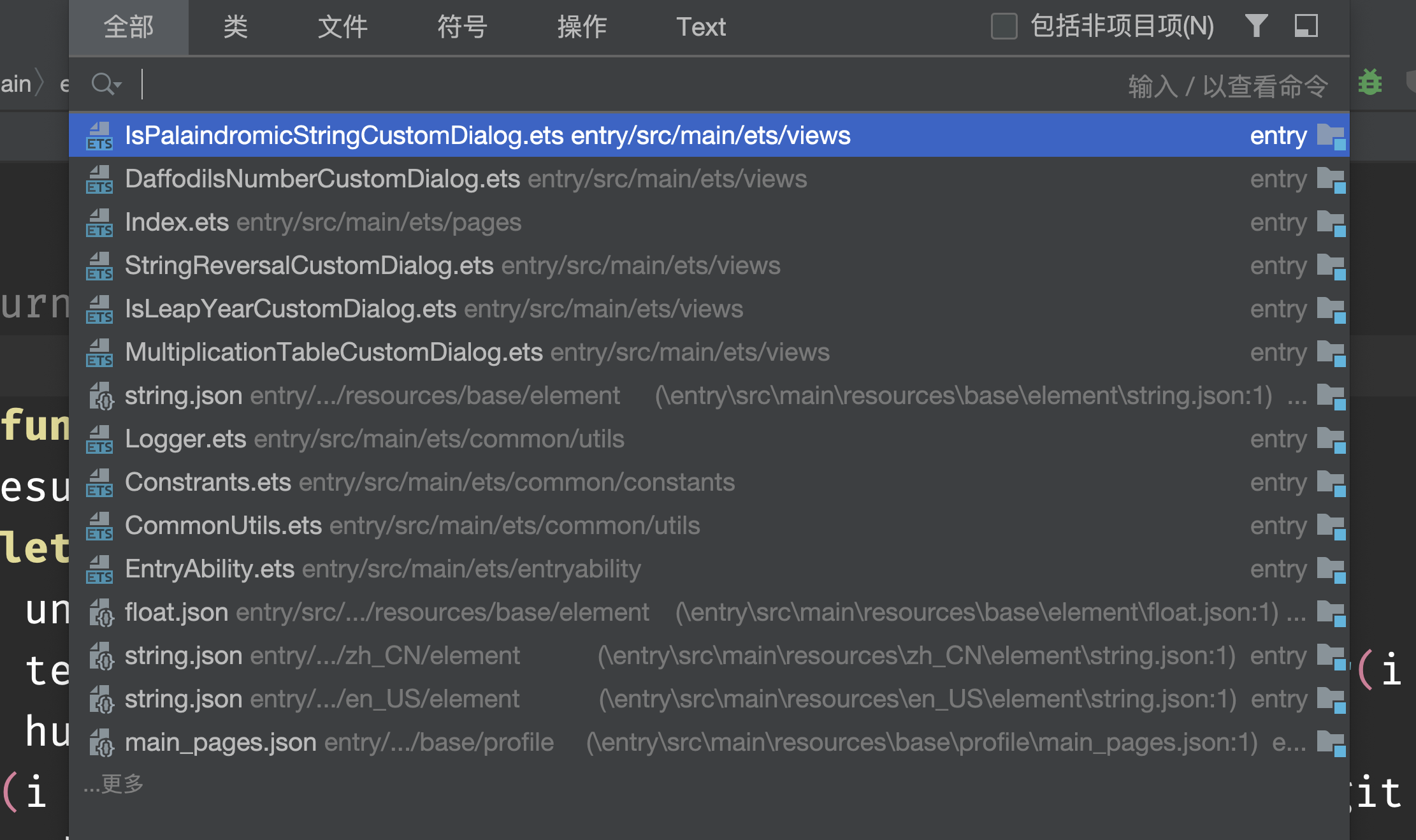Switch to the 操作 tab
1416x840 pixels.
(x=582, y=27)
